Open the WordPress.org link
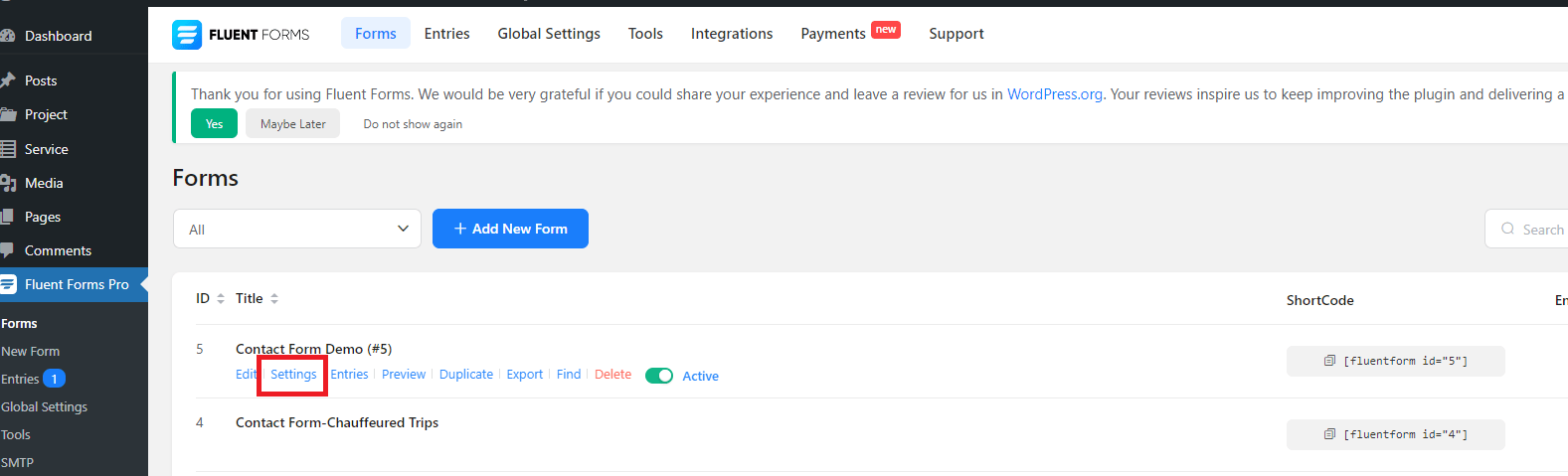This screenshot has height=476, width=1568. (x=1055, y=94)
